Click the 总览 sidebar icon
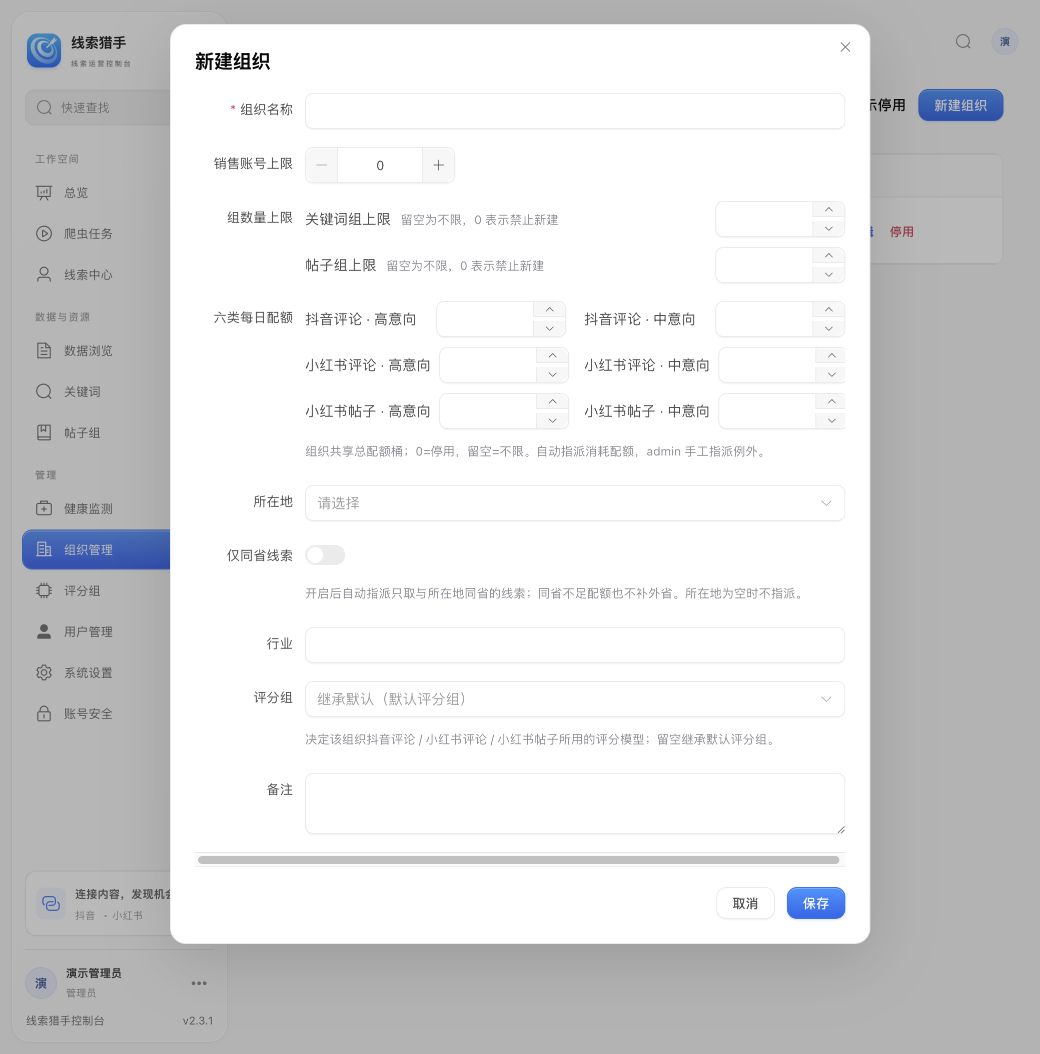 pyautogui.click(x=44, y=193)
